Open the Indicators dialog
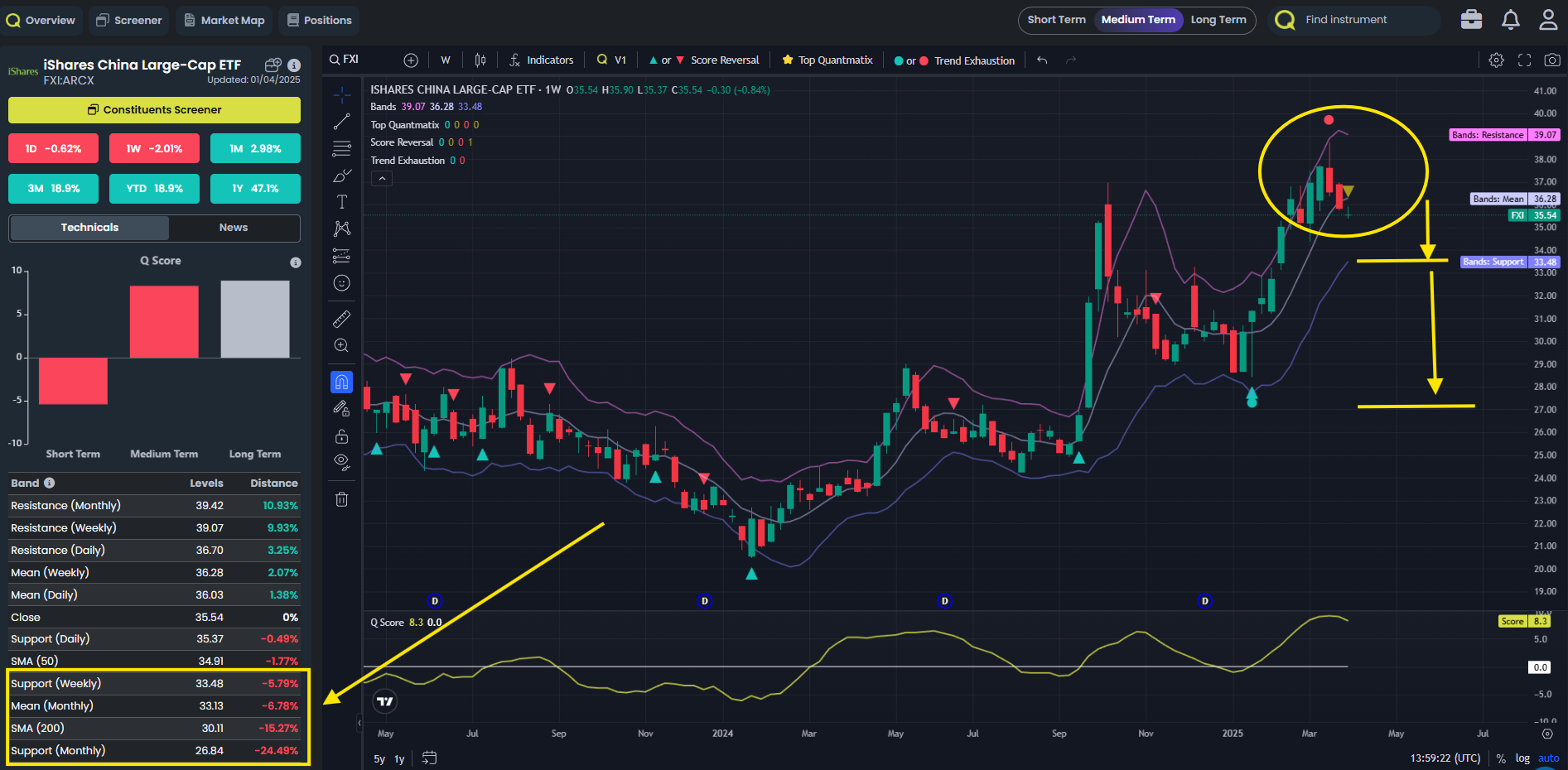 [541, 60]
